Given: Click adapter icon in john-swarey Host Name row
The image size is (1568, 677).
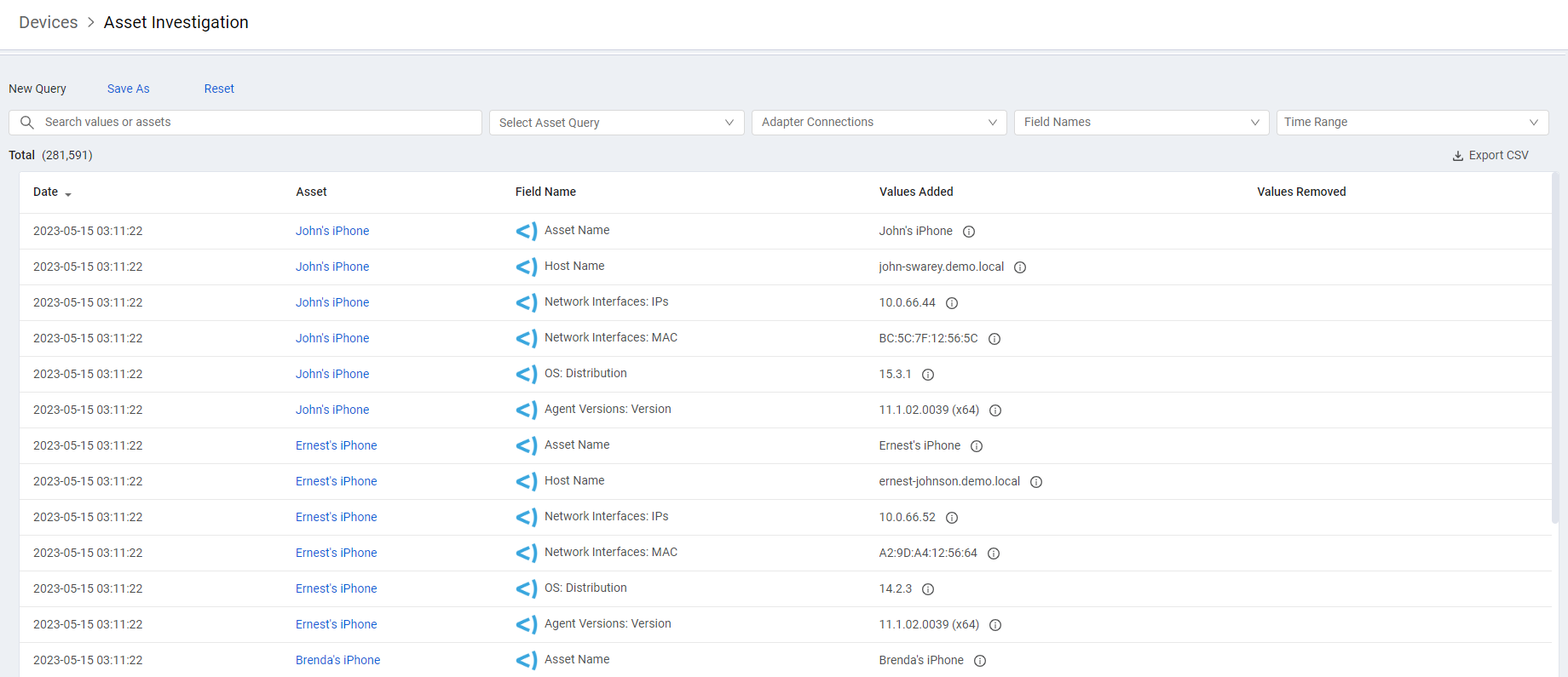Looking at the screenshot, I should [527, 267].
